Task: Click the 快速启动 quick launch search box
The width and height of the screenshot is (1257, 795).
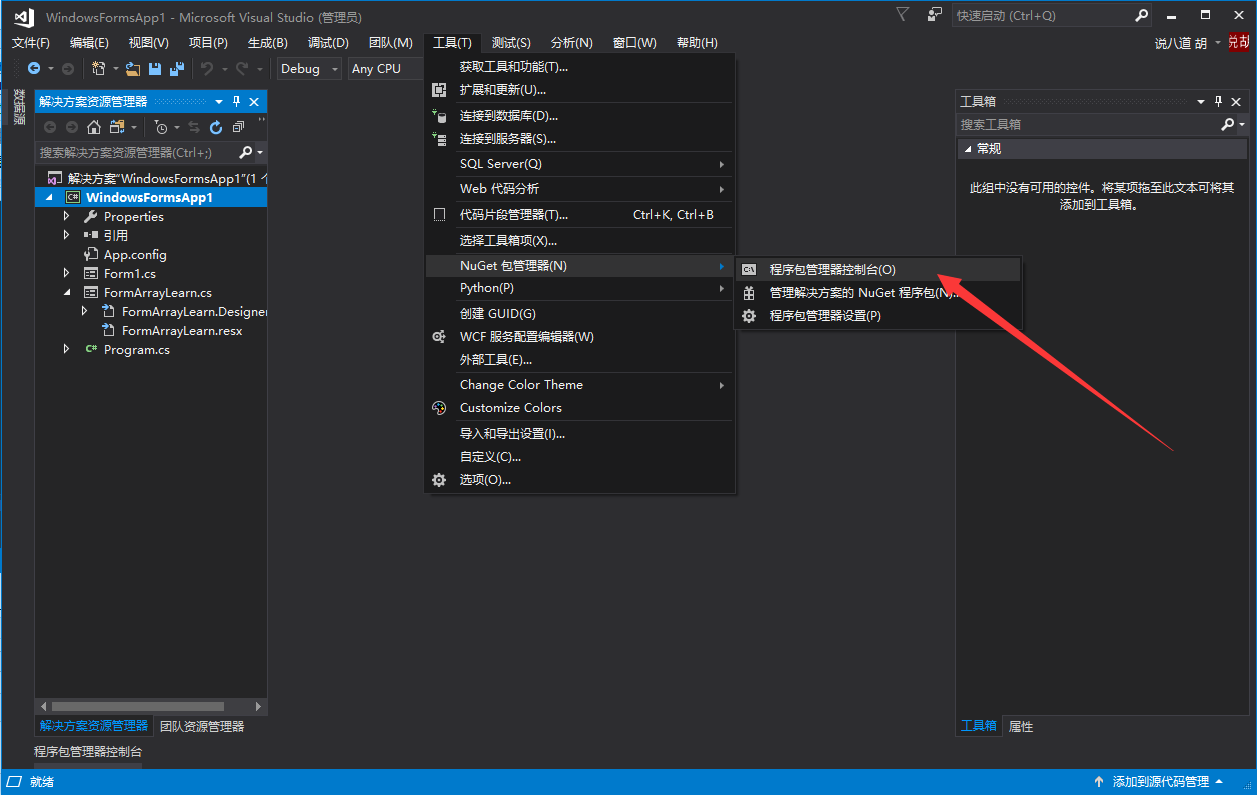Action: [x=1041, y=16]
